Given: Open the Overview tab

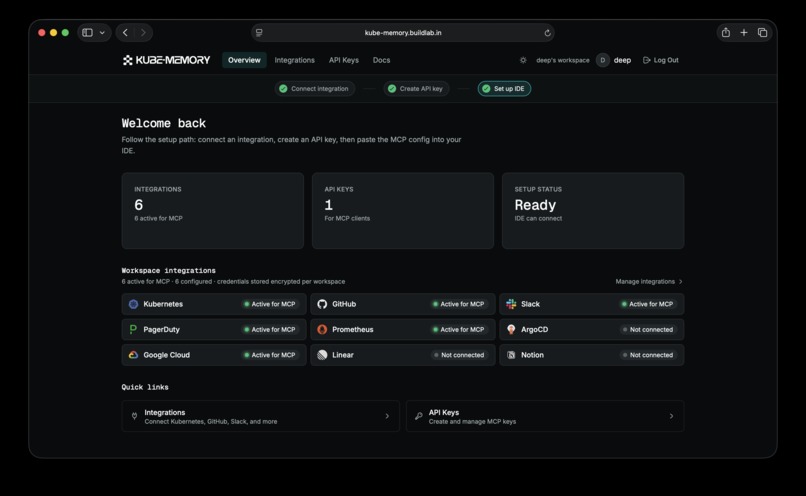Looking at the screenshot, I should tap(244, 60).
